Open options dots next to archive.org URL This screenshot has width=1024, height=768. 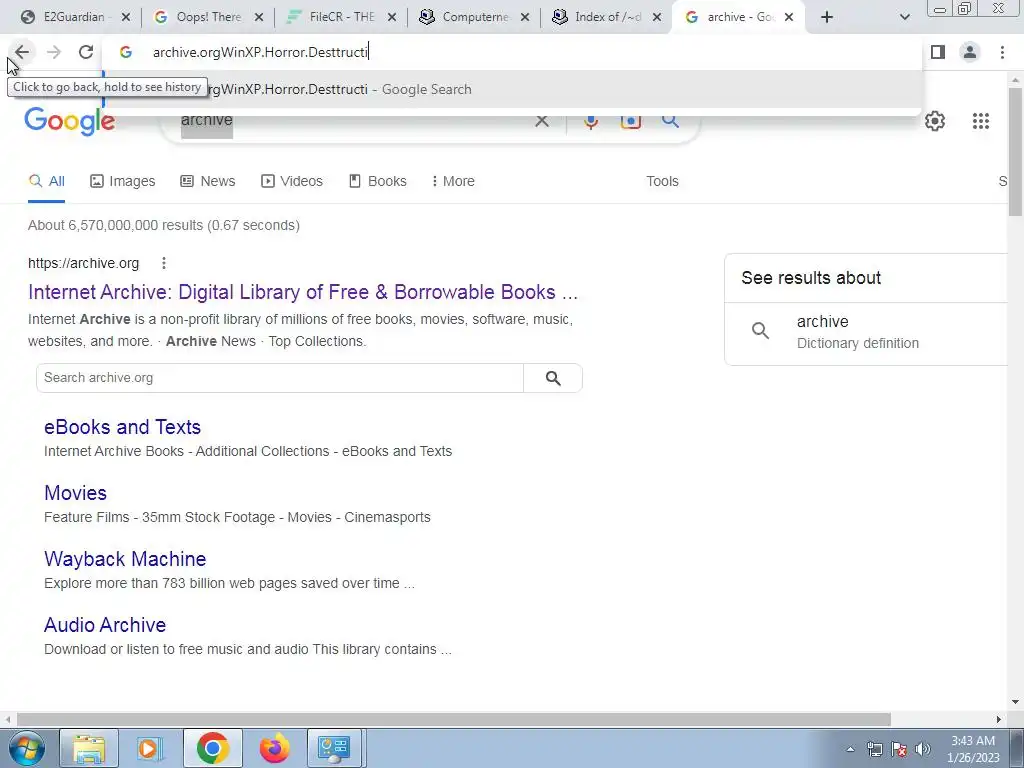[164, 263]
